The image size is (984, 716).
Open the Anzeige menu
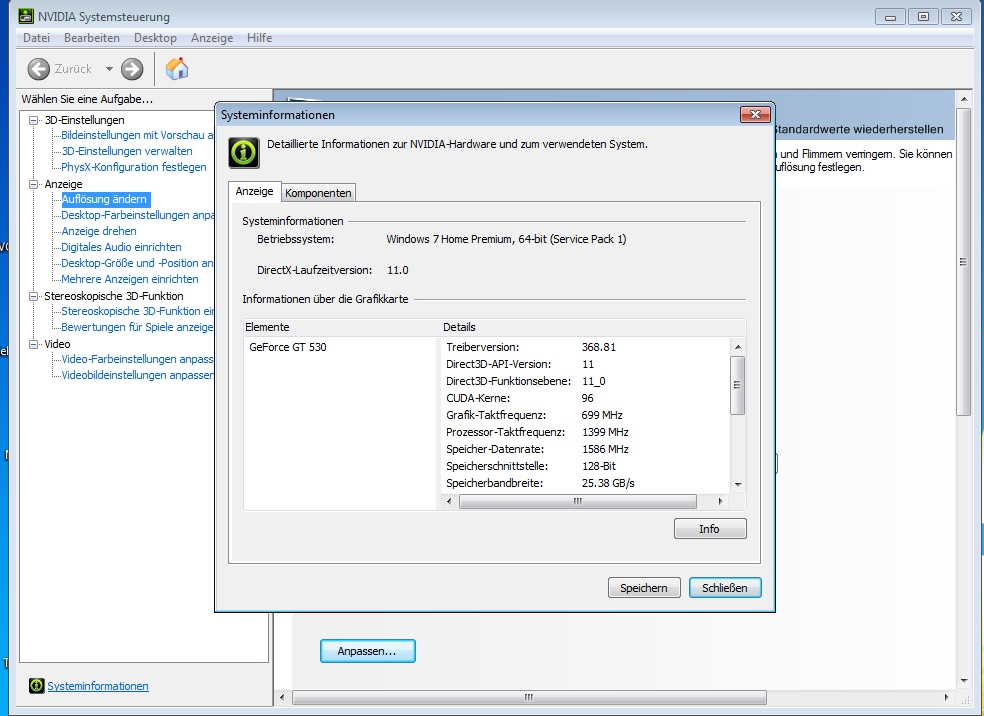click(212, 38)
